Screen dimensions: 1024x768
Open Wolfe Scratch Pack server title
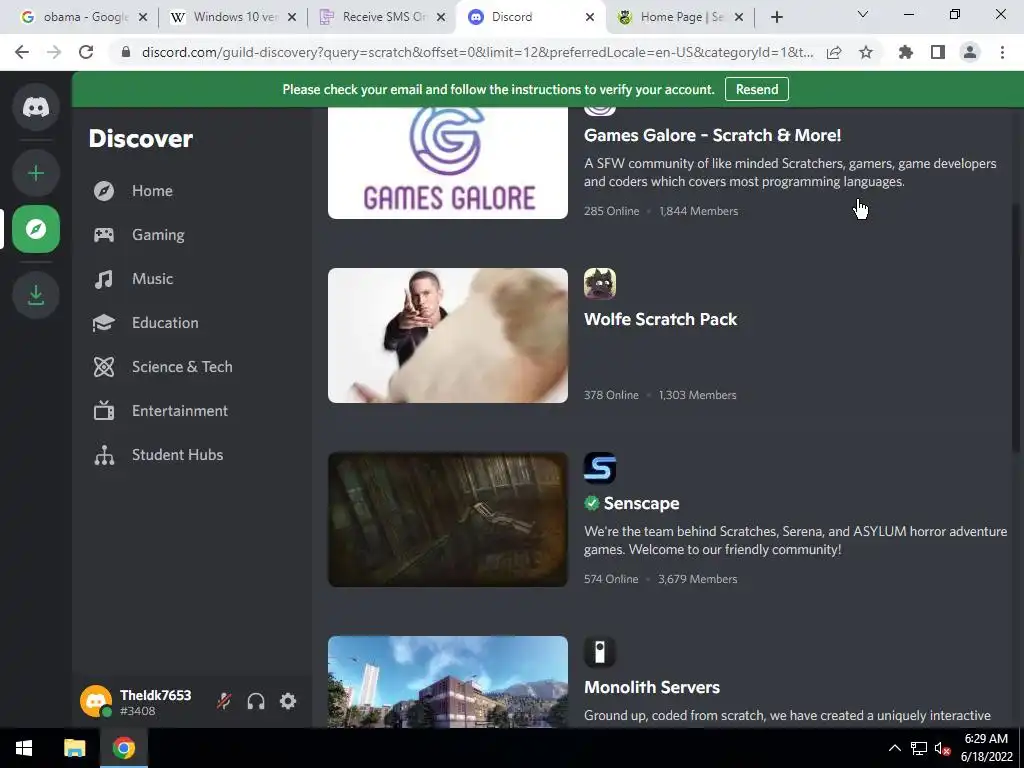(x=660, y=319)
